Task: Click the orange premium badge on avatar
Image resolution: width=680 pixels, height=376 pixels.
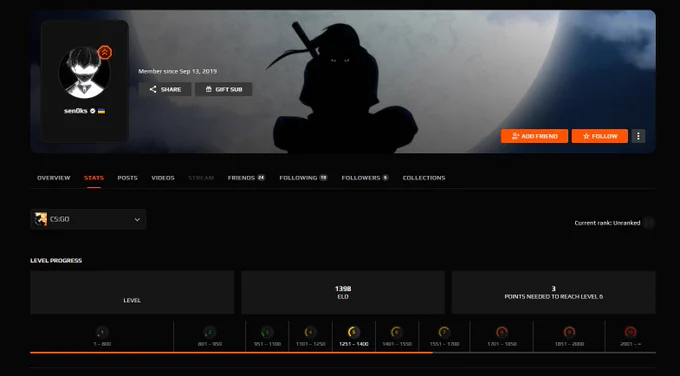Action: pos(105,52)
